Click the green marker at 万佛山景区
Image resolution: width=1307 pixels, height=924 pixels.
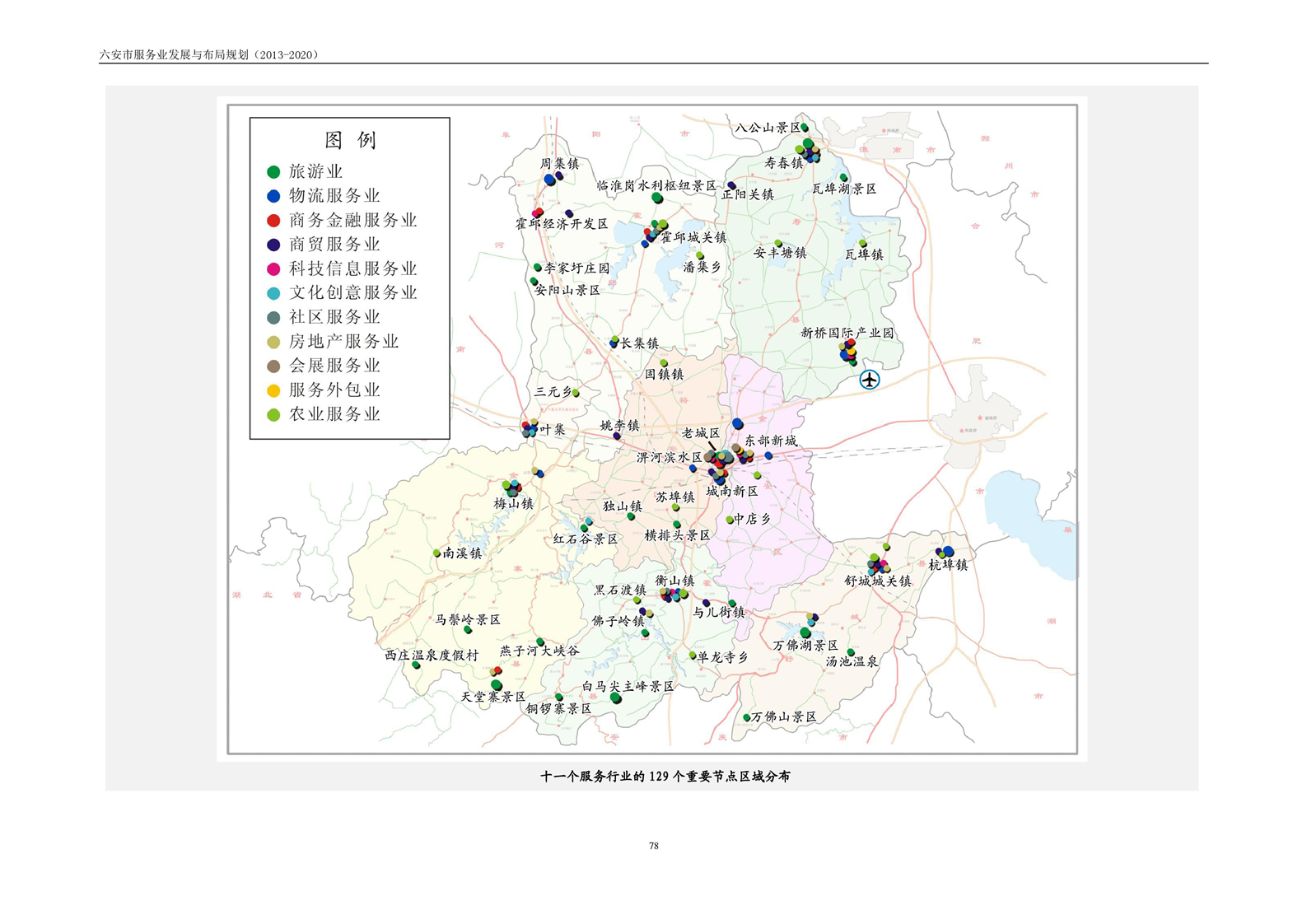(x=746, y=718)
